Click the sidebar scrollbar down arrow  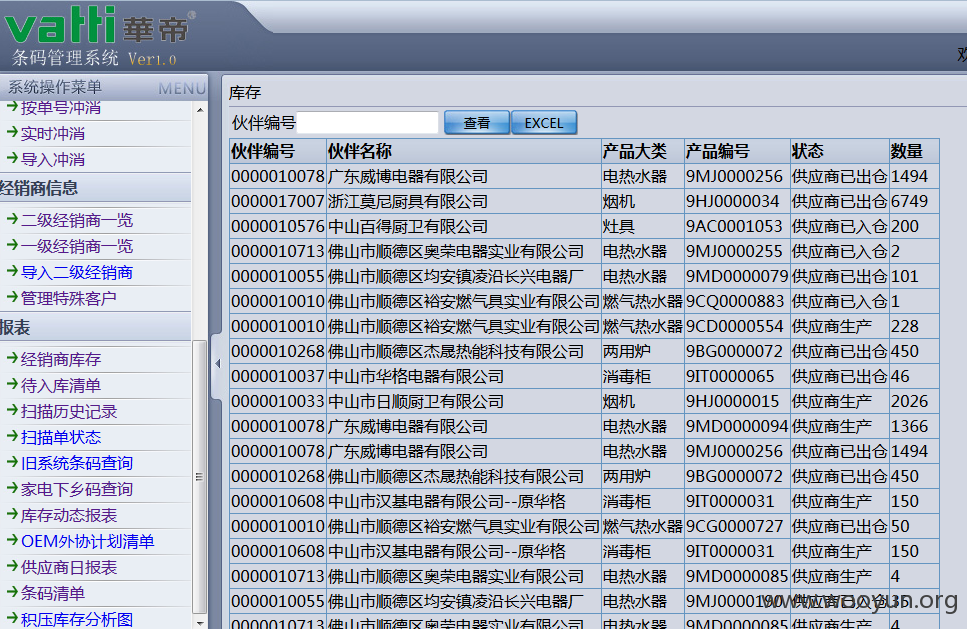pos(200,623)
